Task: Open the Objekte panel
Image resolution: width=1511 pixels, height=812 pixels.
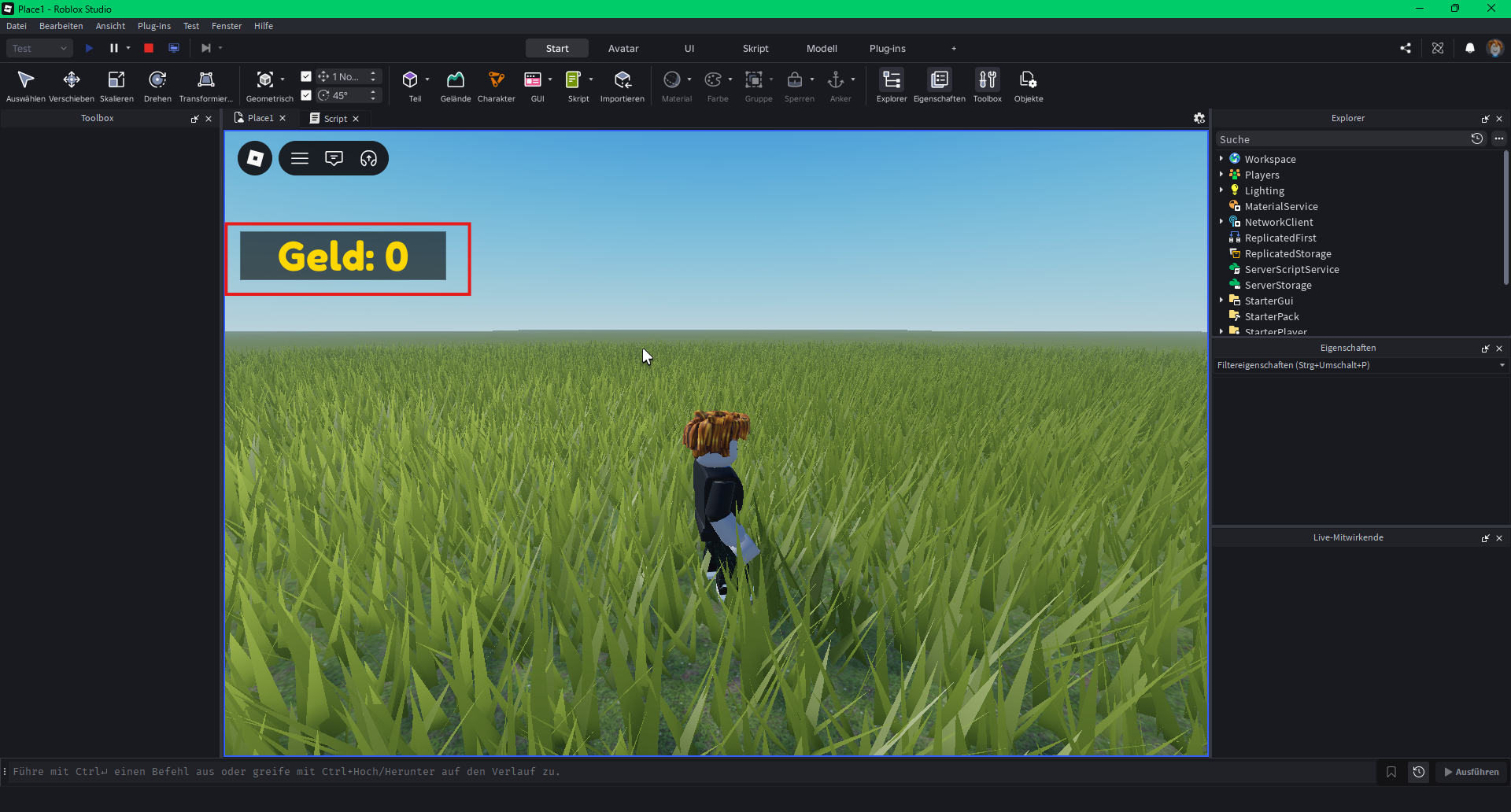Action: (x=1029, y=86)
